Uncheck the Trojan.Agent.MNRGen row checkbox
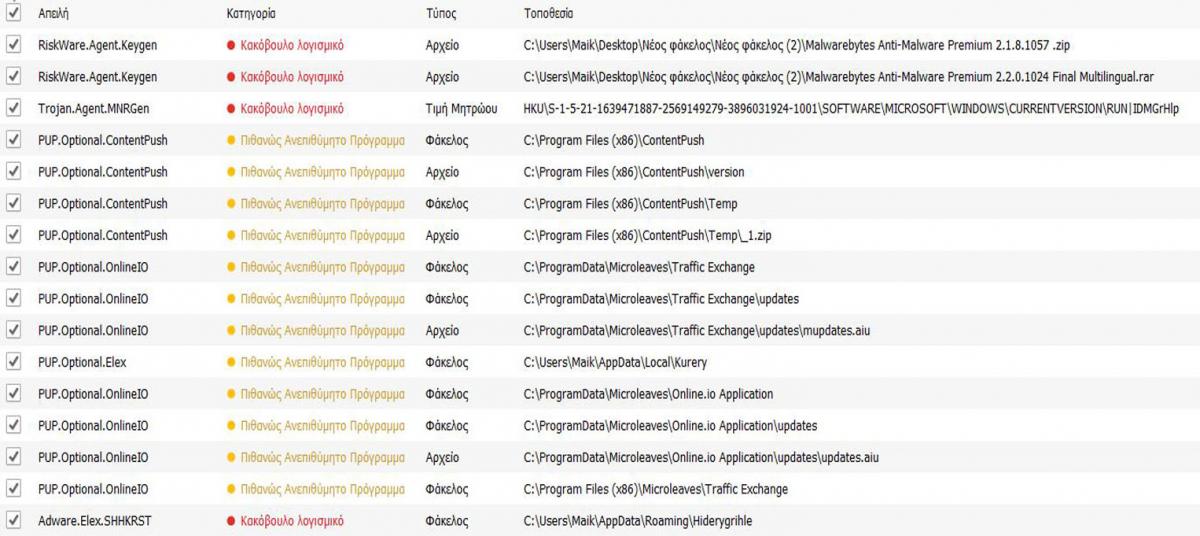This screenshot has height=536, width=1200. (13, 108)
